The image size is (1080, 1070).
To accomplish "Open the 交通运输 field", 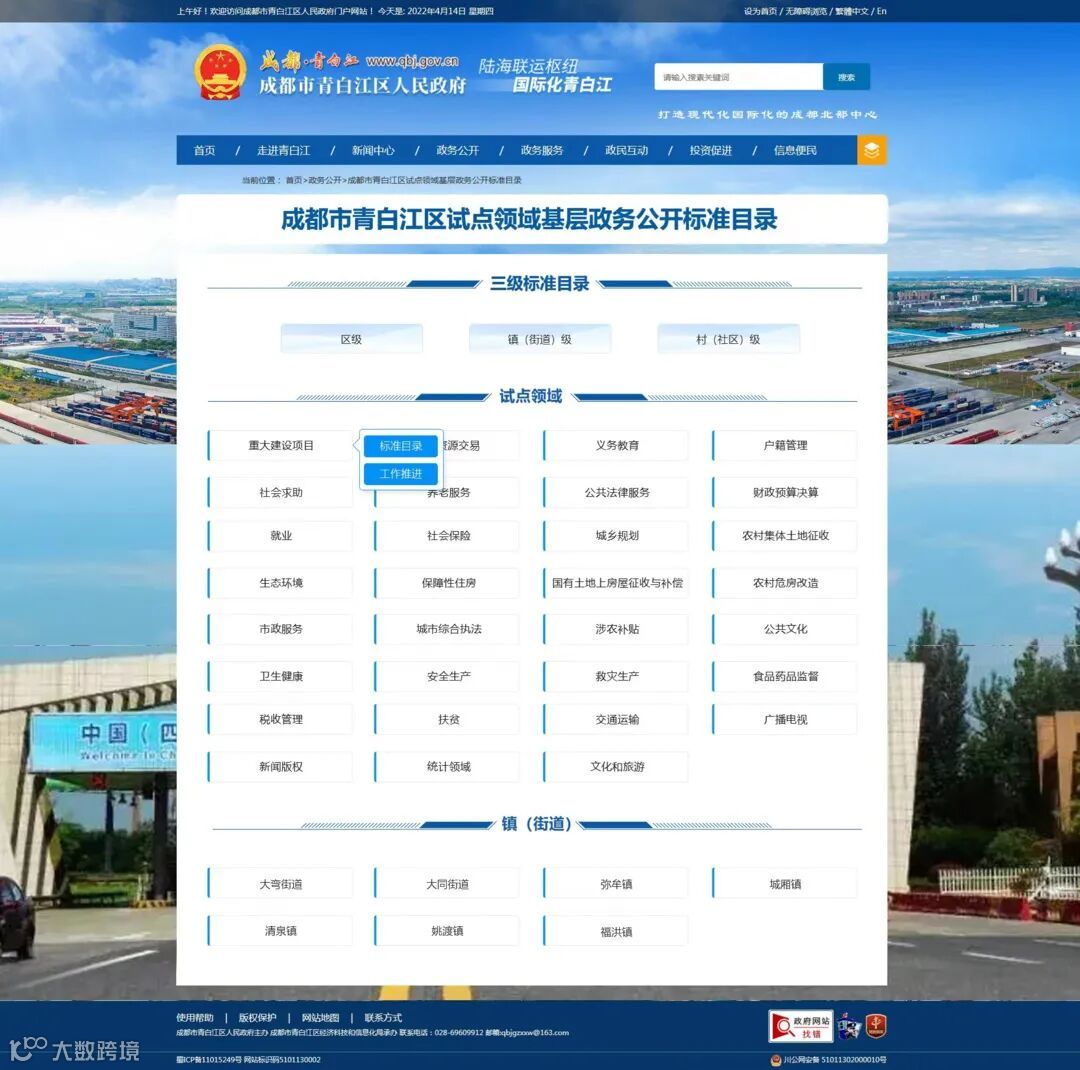I will (616, 719).
